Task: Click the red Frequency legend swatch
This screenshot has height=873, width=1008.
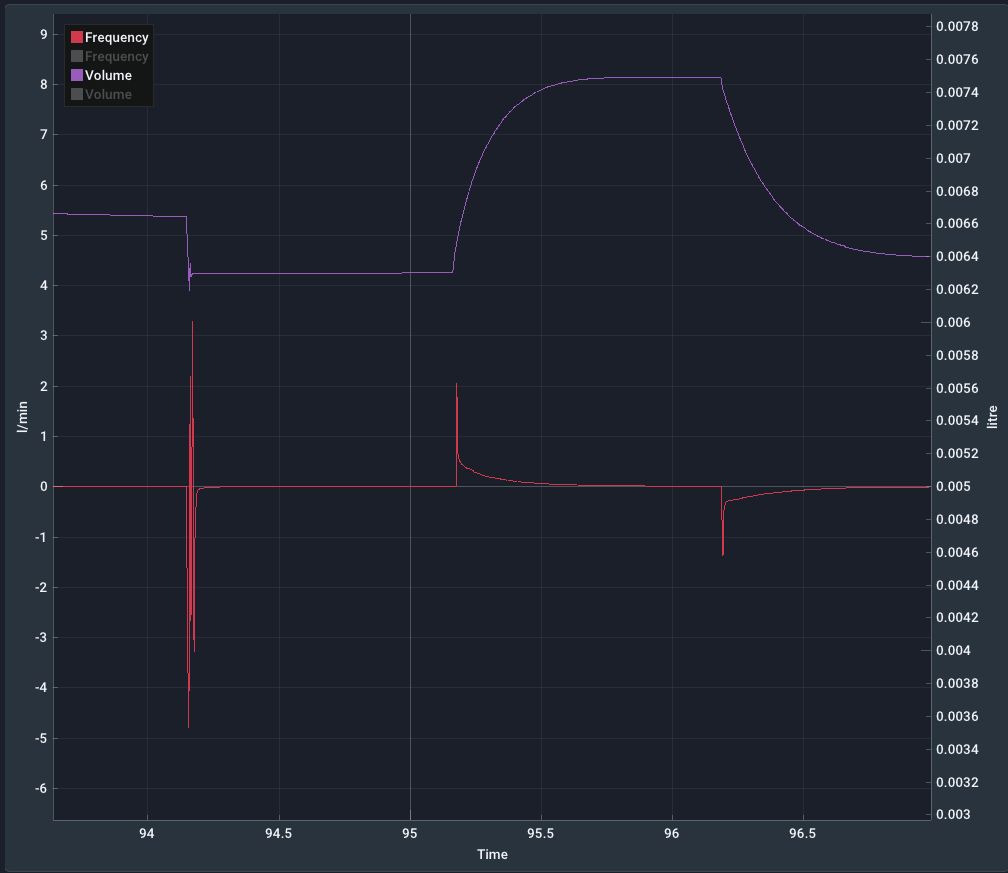Action: pos(77,38)
